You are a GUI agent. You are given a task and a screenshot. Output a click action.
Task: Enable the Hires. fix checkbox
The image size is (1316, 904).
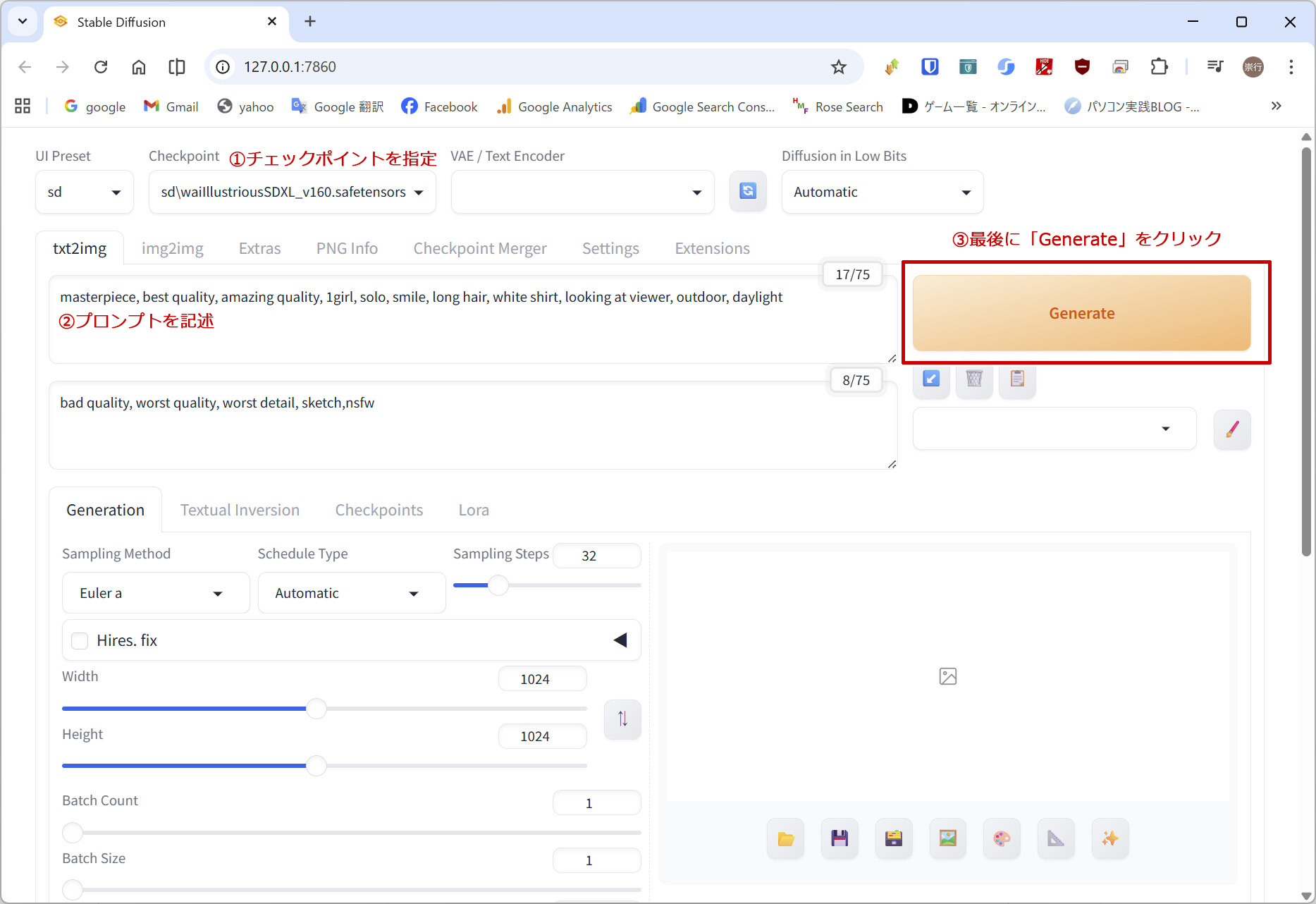80,641
